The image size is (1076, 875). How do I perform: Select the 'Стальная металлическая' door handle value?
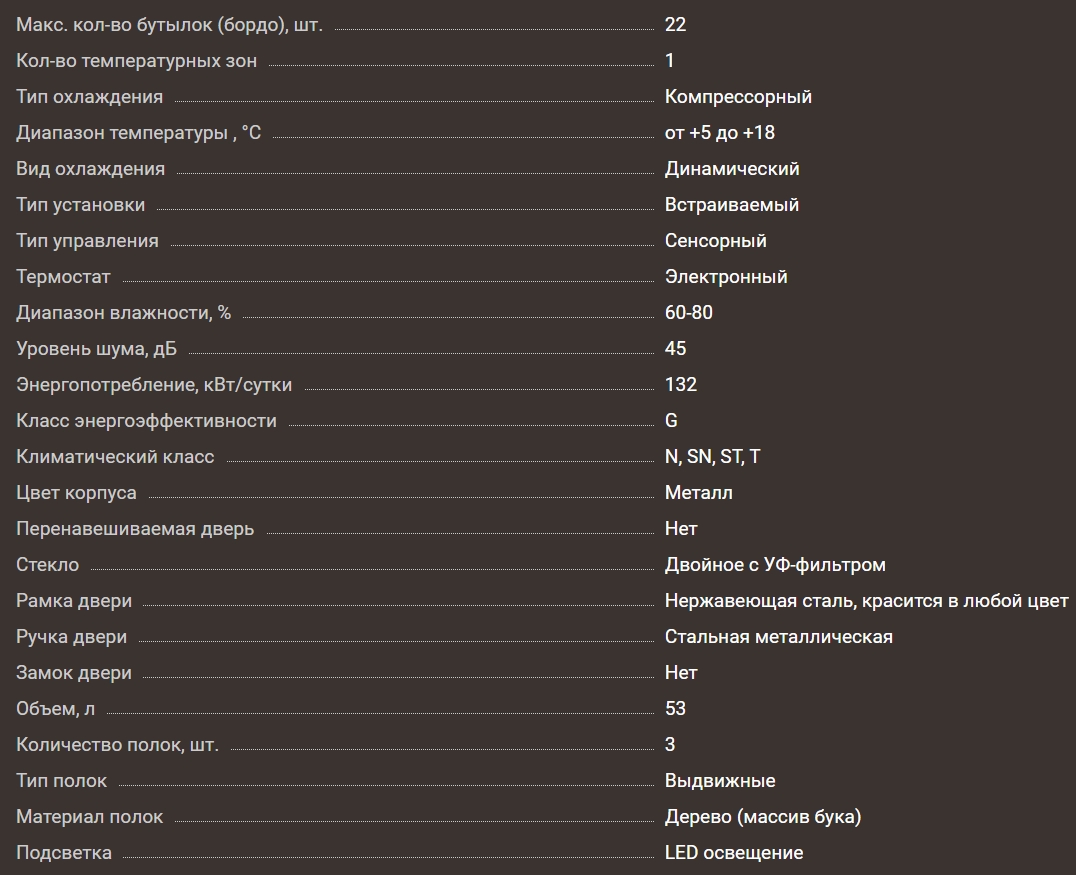[x=778, y=637]
